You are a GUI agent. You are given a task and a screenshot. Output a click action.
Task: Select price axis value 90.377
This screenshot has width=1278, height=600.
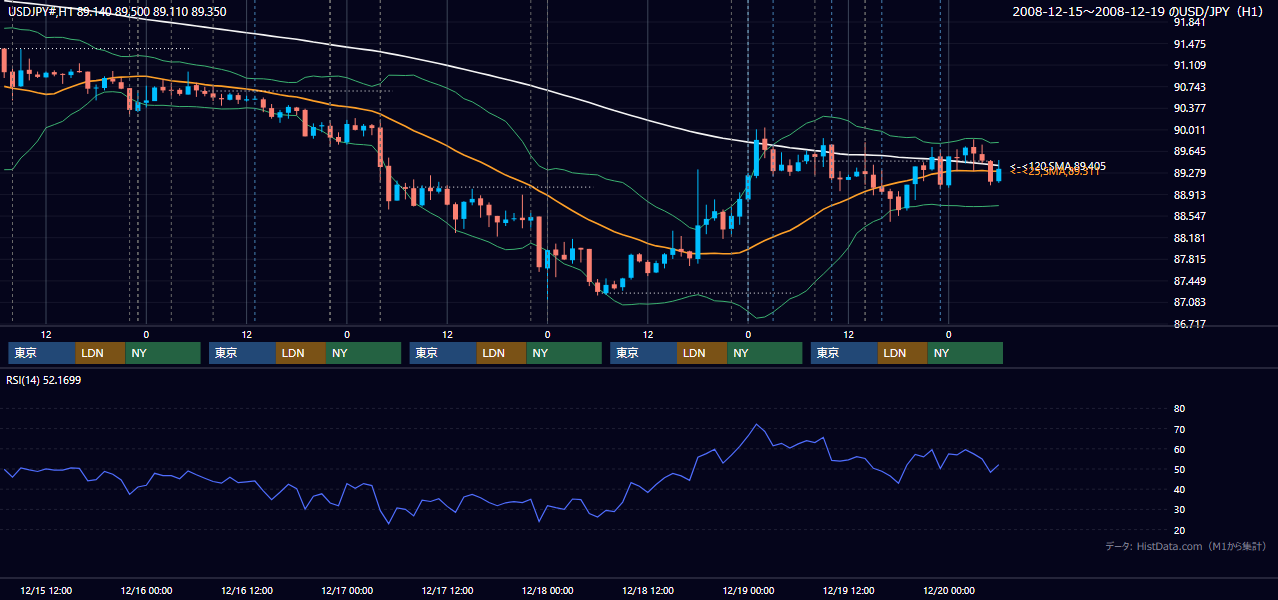pyautogui.click(x=1189, y=108)
